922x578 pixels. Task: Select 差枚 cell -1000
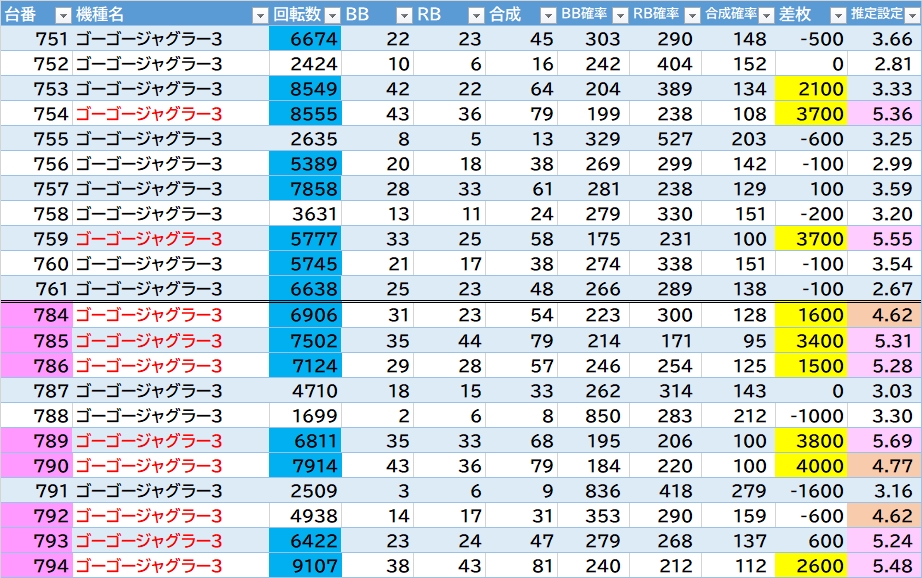click(x=811, y=416)
